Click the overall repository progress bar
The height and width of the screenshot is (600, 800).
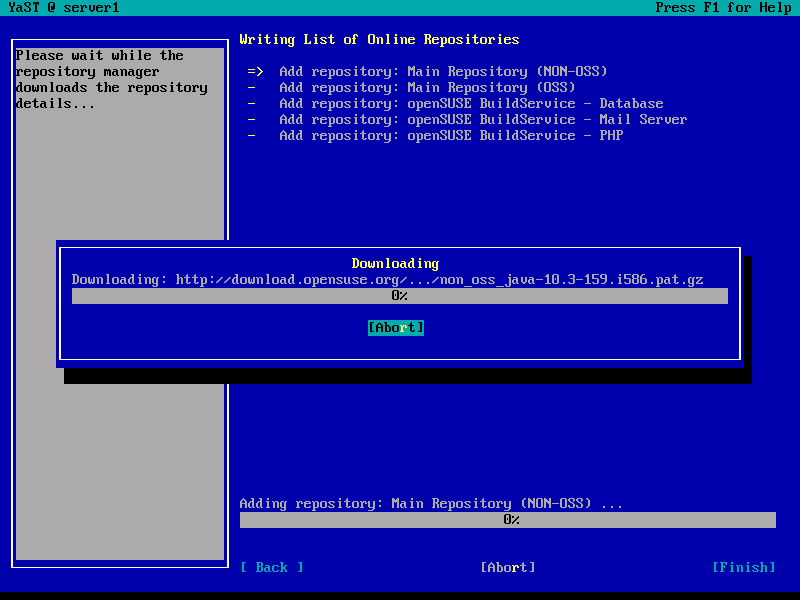click(x=508, y=520)
